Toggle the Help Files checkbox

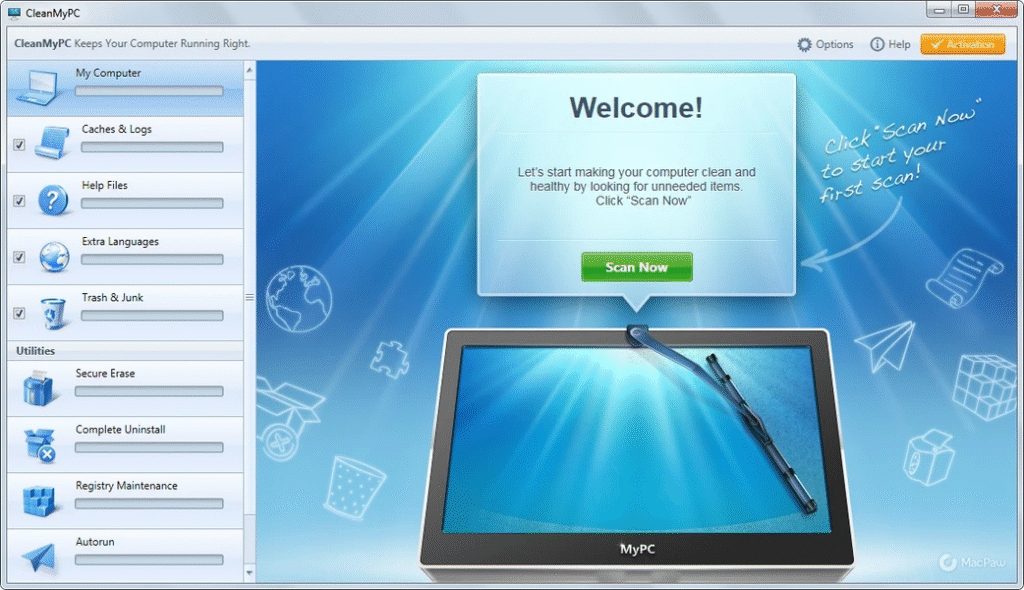pos(19,201)
